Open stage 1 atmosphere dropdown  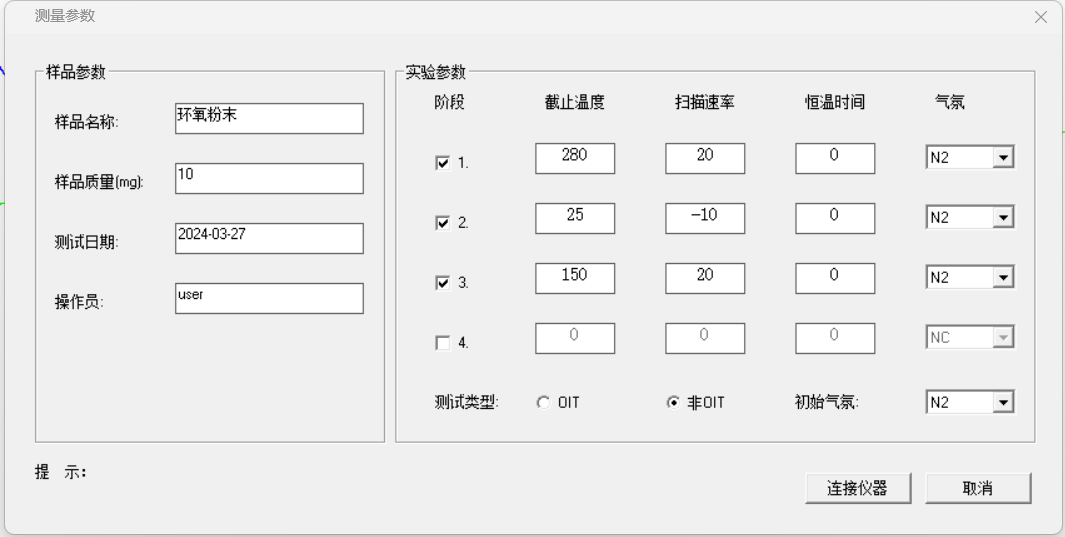pos(1004,158)
